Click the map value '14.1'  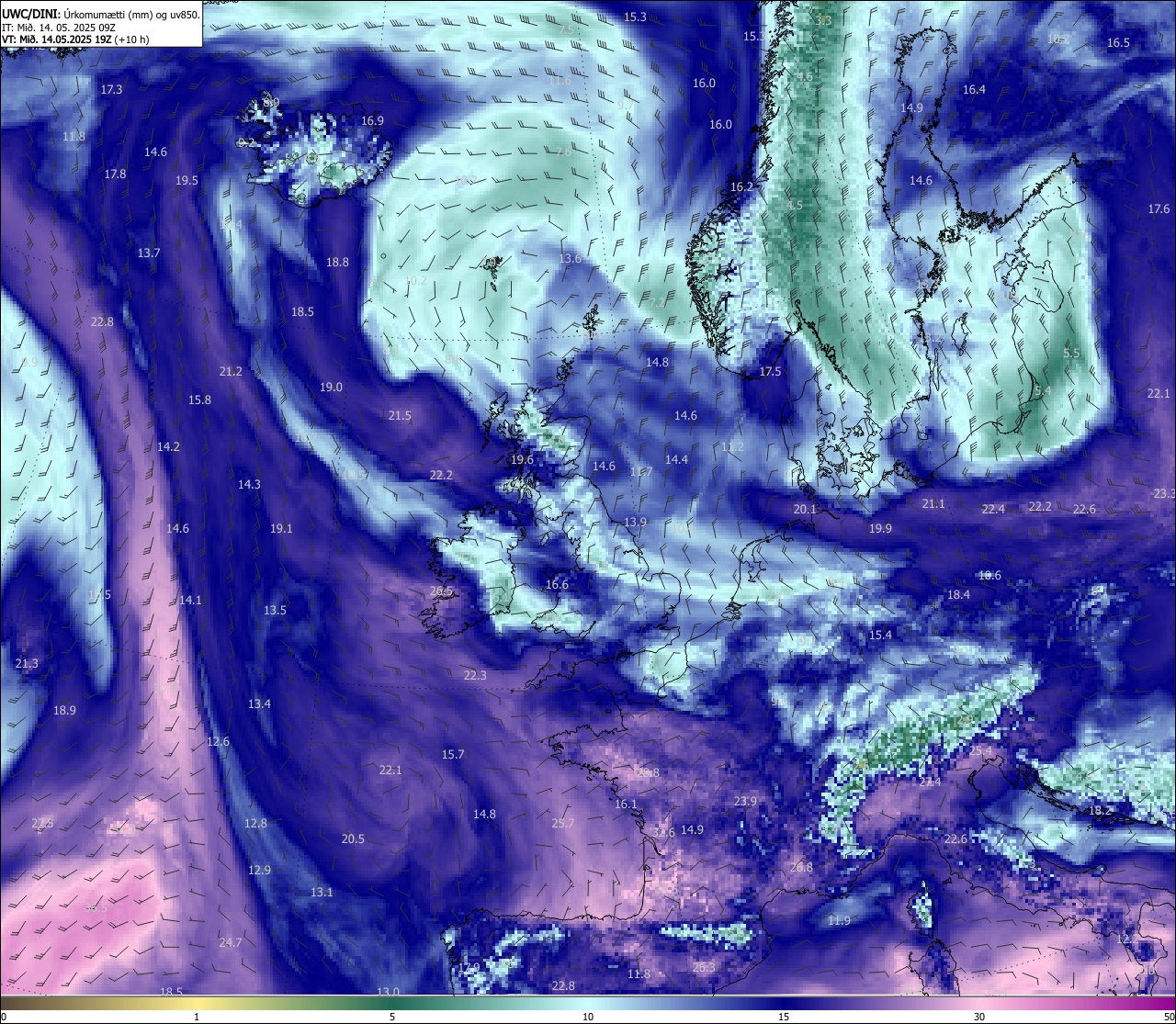(190, 600)
